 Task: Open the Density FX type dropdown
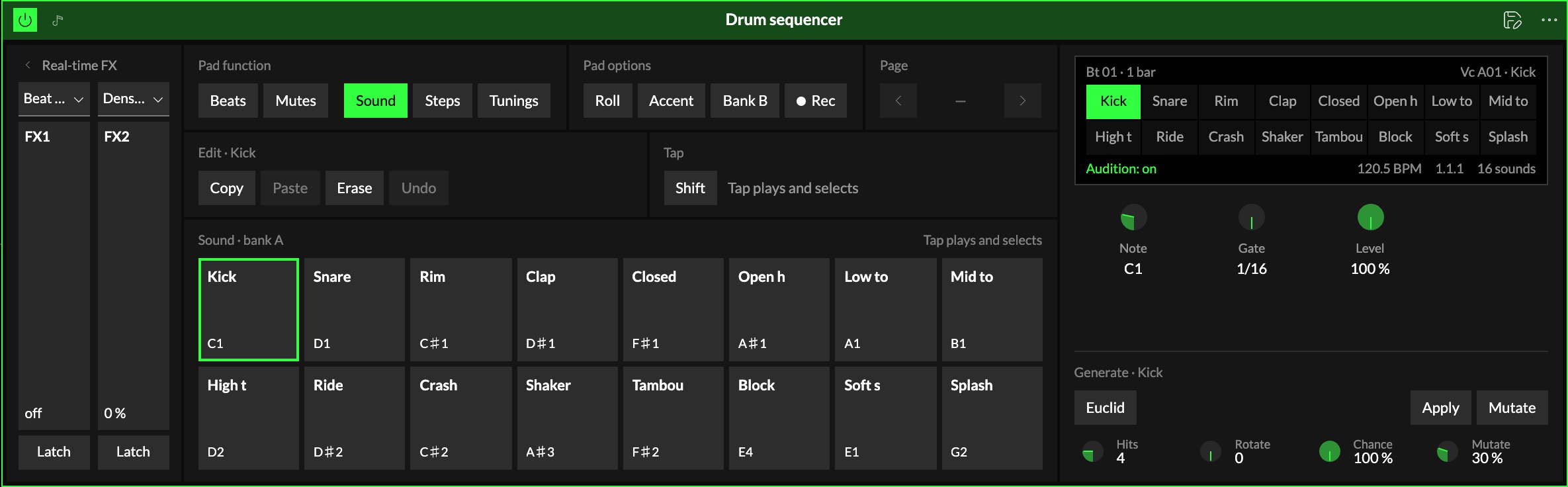pos(133,99)
